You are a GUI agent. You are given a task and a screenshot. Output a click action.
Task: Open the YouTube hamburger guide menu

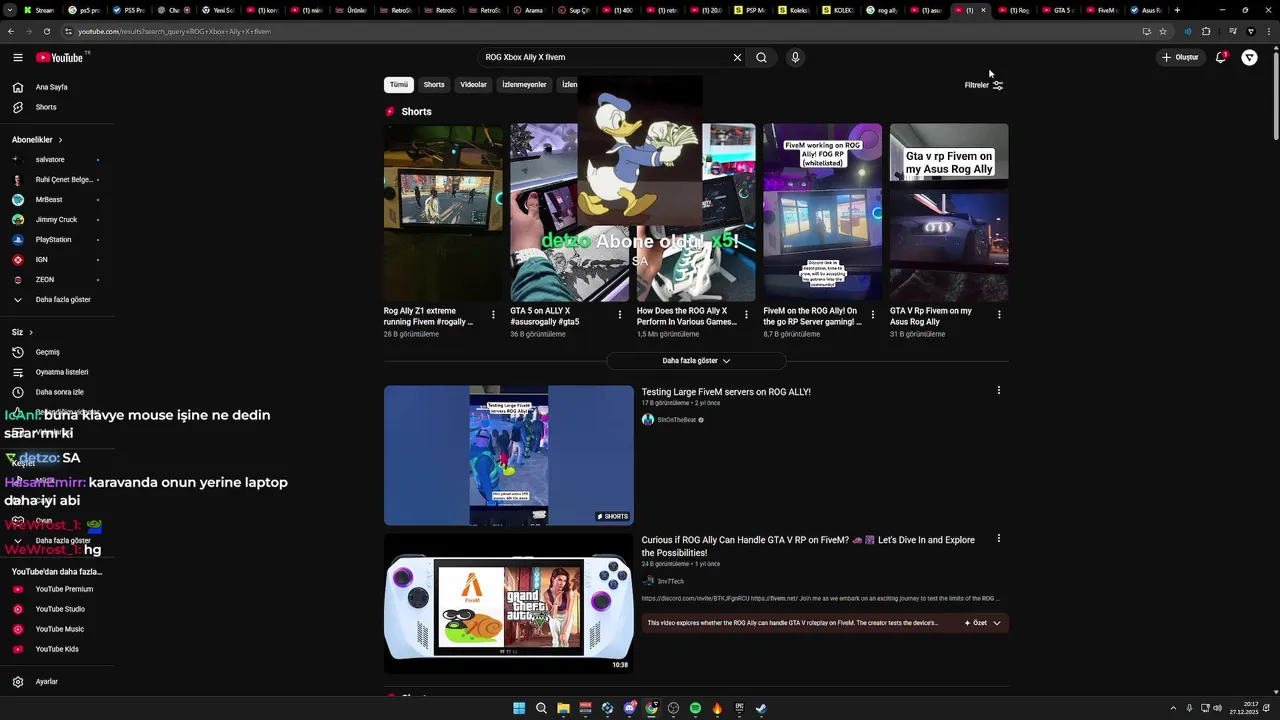18,58
